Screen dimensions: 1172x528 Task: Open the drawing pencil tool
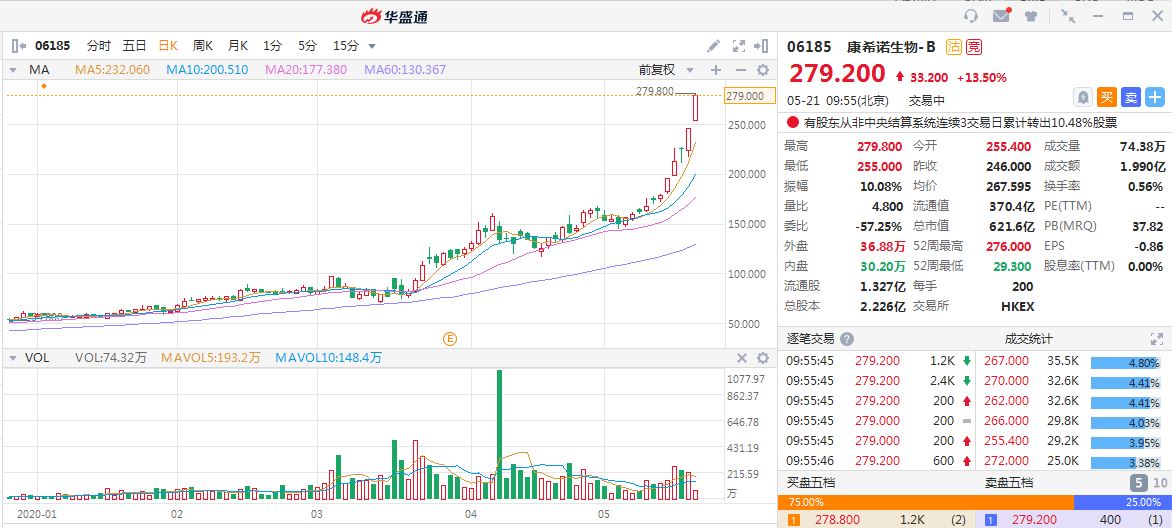click(713, 45)
